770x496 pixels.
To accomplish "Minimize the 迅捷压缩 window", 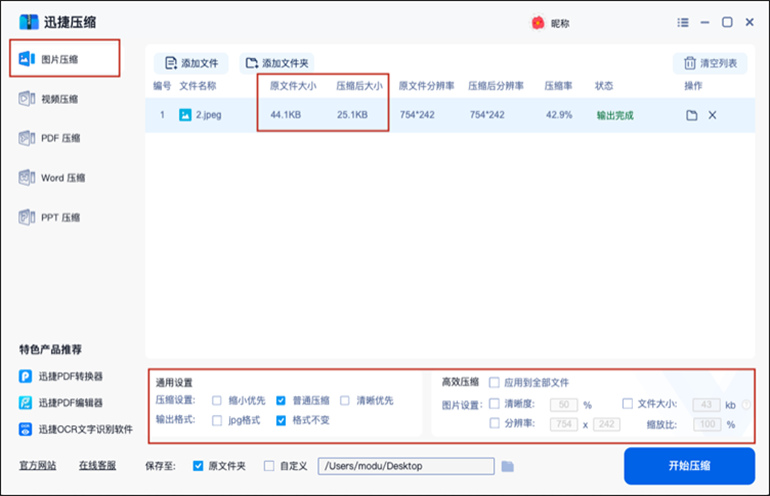I will click(x=705, y=23).
